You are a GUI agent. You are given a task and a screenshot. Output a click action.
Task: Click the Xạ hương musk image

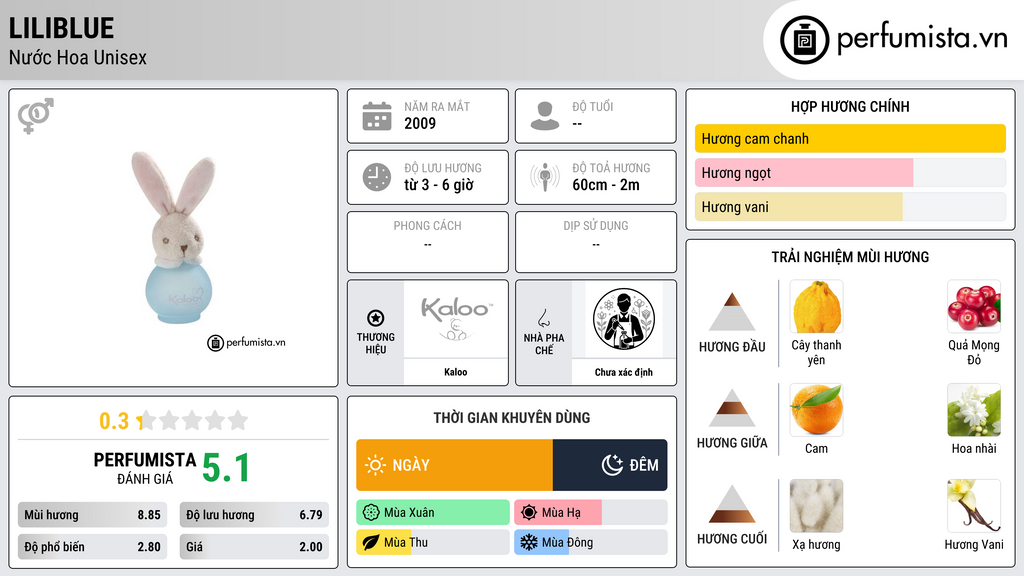point(816,505)
